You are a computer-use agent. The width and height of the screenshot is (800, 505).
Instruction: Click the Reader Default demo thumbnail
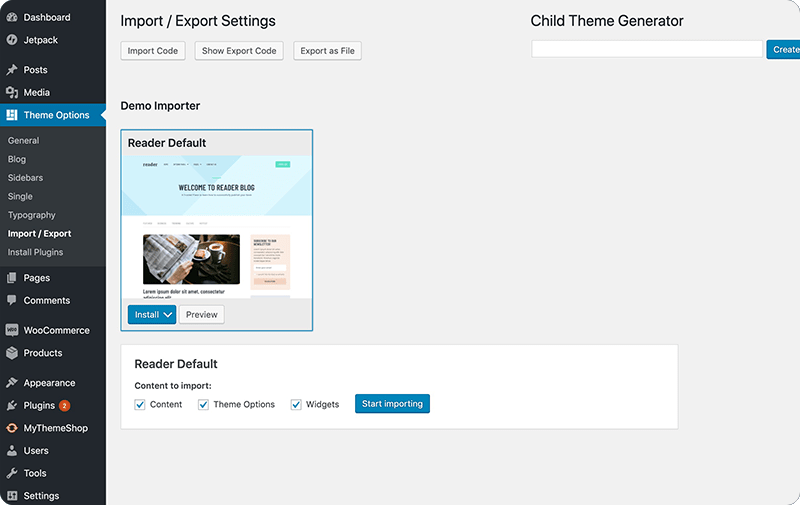click(216, 227)
